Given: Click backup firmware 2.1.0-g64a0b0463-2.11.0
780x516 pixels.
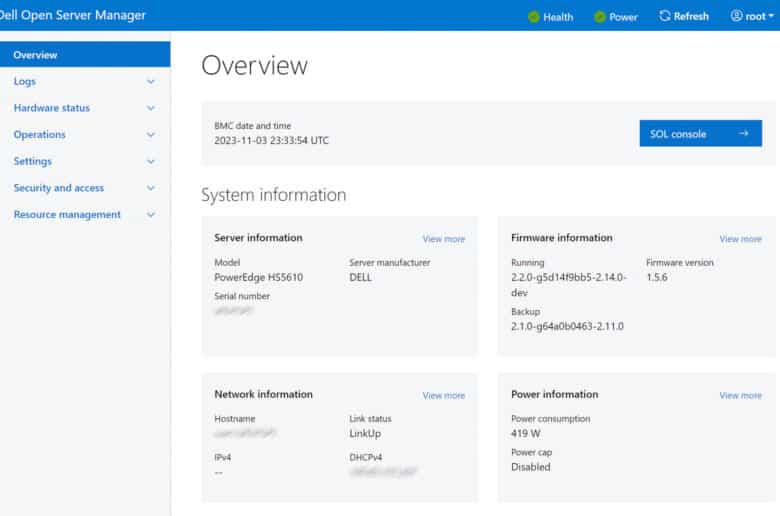Looking at the screenshot, I should tap(568, 326).
